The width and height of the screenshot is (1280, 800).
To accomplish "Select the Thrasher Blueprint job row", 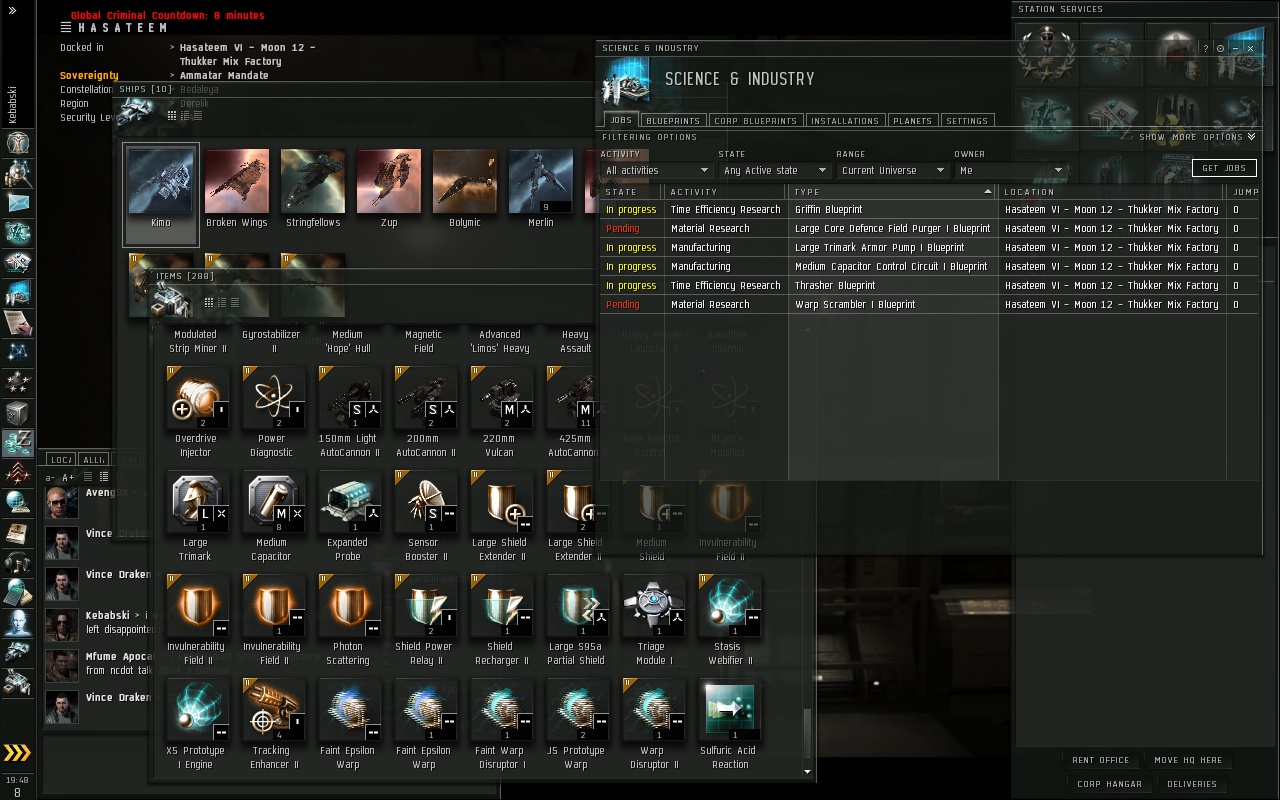I will 930,286.
